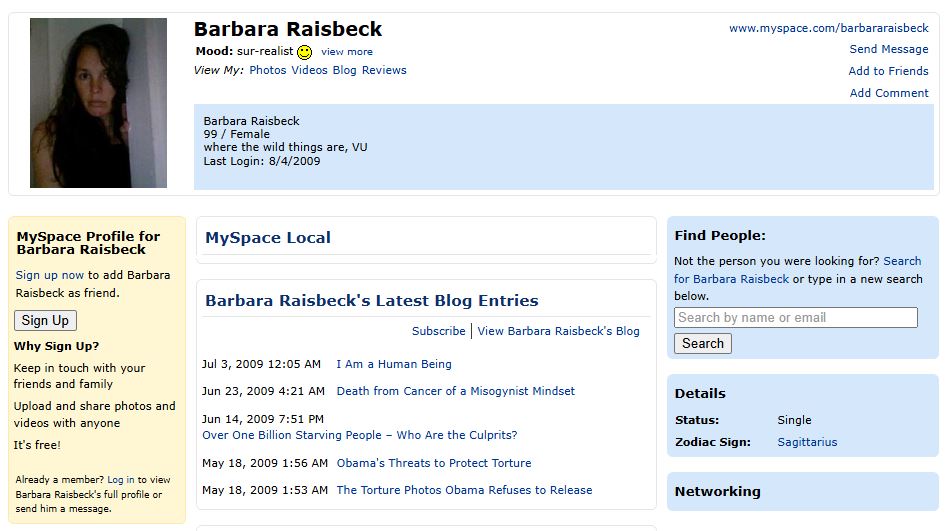Click Add to Friends
This screenshot has height=531, width=949.
(888, 71)
